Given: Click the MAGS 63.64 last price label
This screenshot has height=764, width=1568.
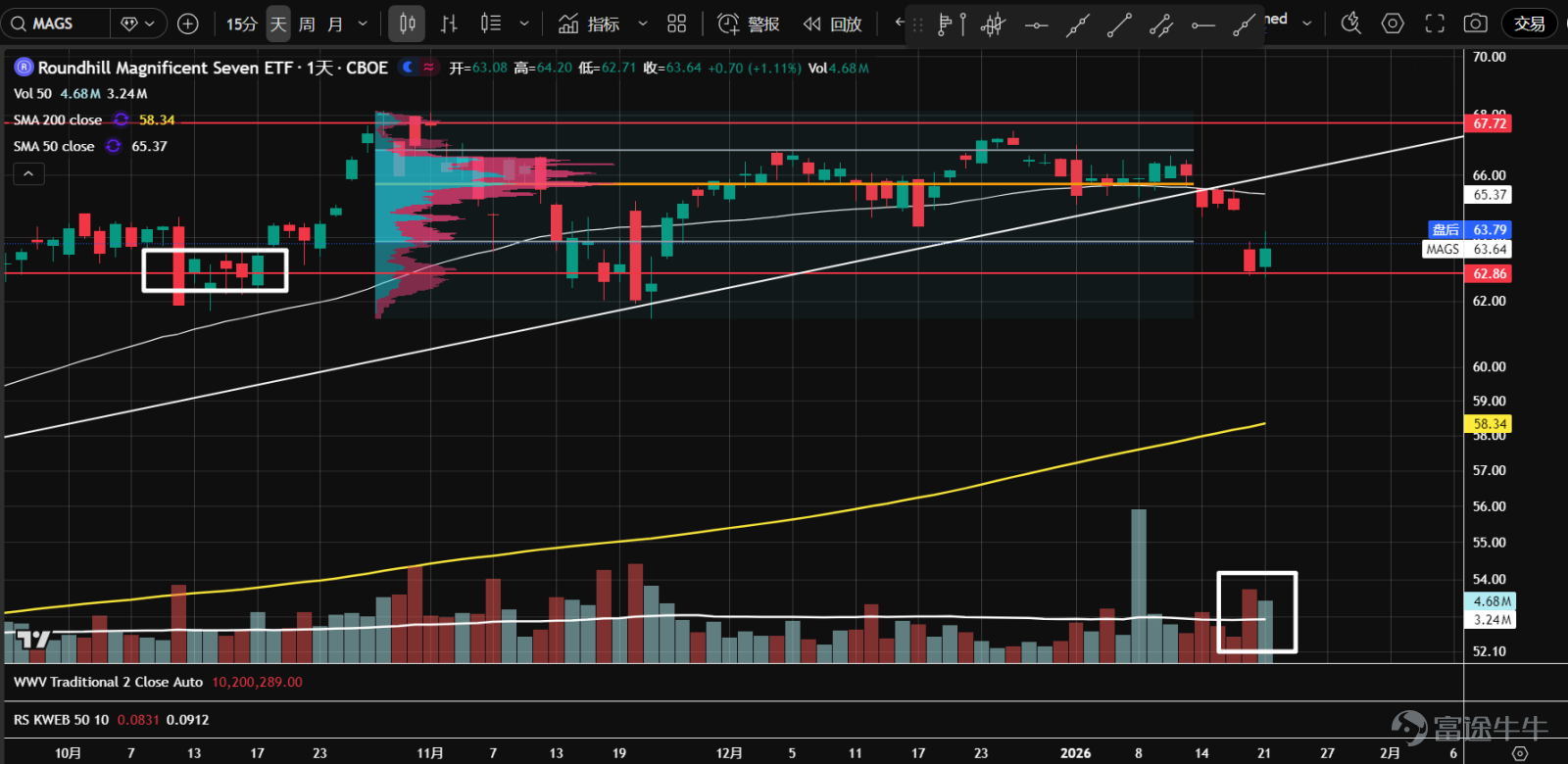Looking at the screenshot, I should click(1467, 249).
